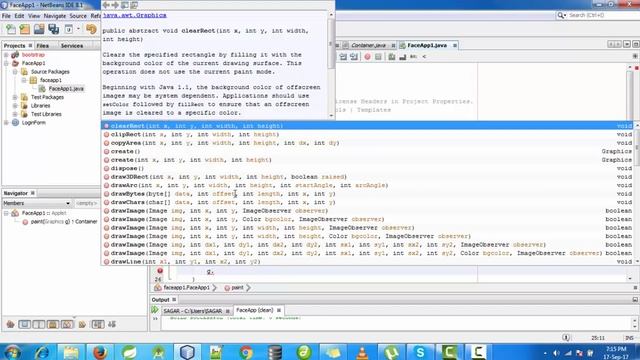Open VLC from the taskbar
Image resolution: width=640 pixels, height=360 pixels.
pyautogui.click(x=362, y=352)
